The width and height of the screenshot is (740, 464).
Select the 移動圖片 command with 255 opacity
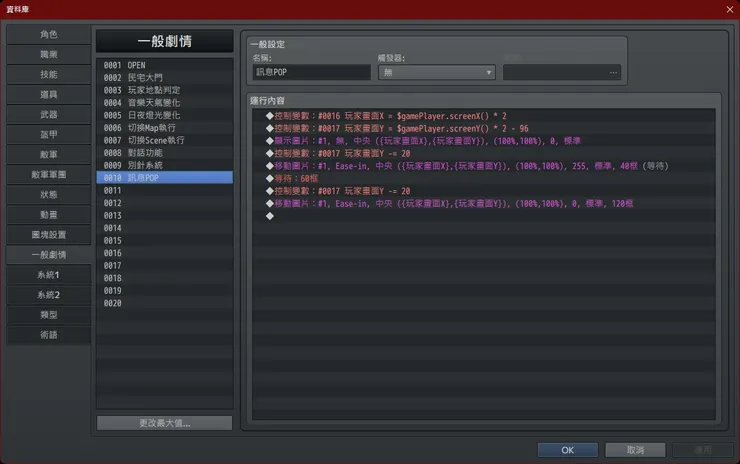[484, 166]
